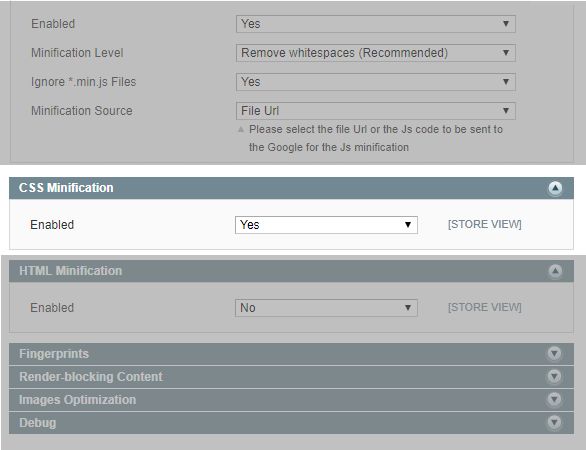Expand Render-blocking Content arrow icon

[x=554, y=376]
